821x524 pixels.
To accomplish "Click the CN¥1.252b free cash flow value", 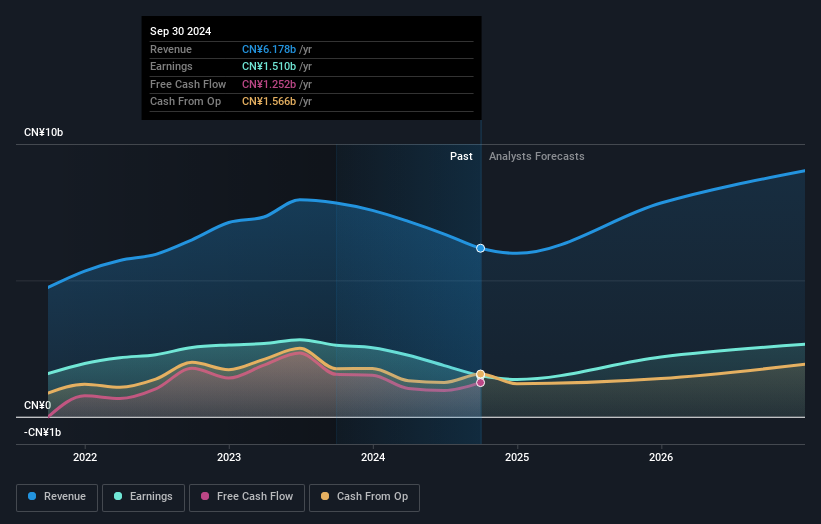I will click(269, 84).
